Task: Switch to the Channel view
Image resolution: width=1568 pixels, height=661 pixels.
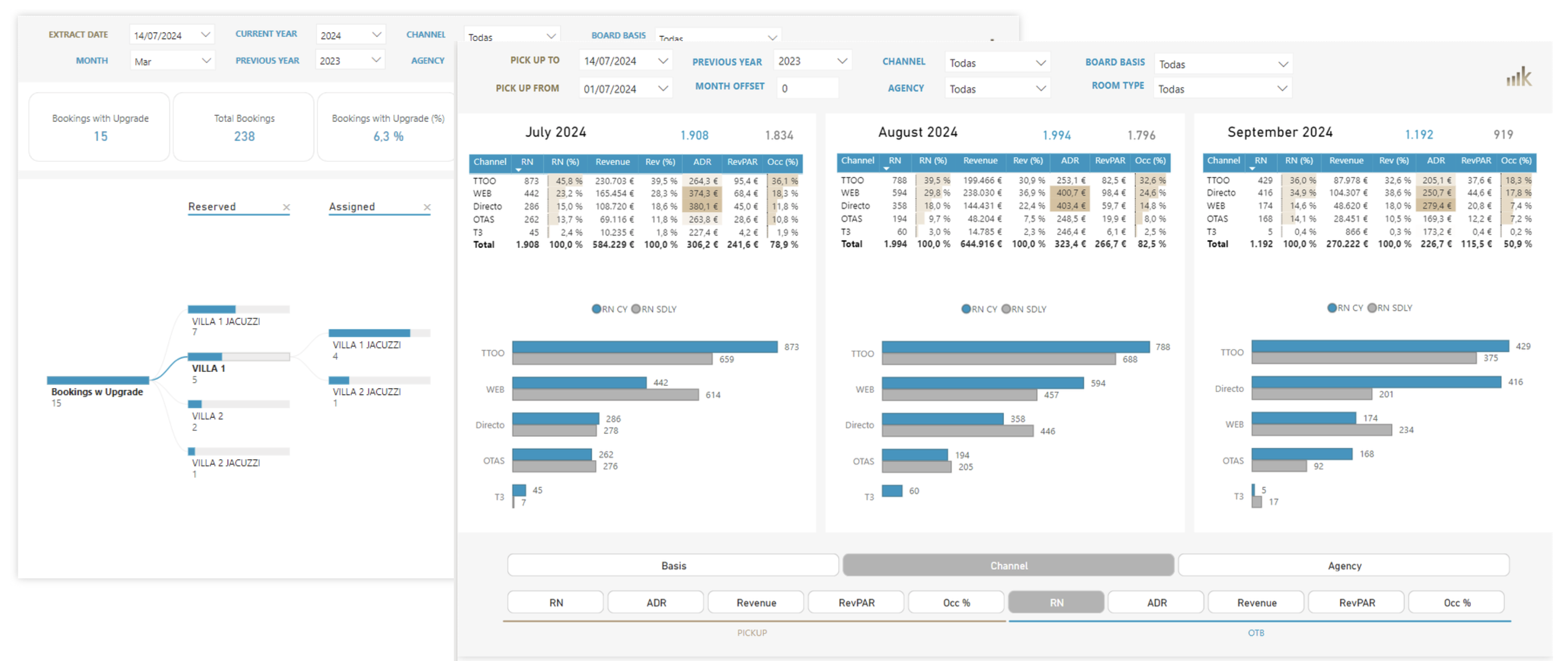Action: (1008, 565)
